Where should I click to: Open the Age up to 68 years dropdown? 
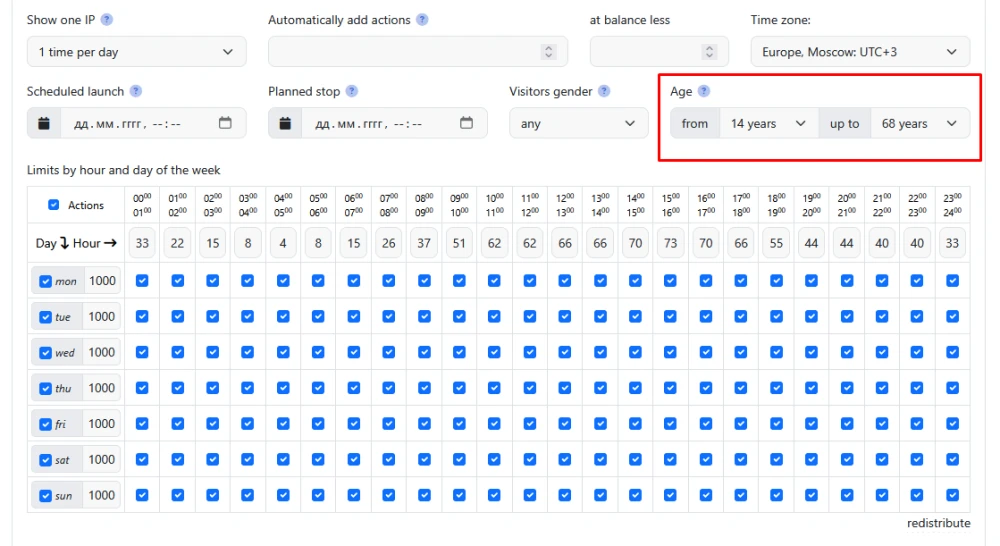[x=920, y=123]
